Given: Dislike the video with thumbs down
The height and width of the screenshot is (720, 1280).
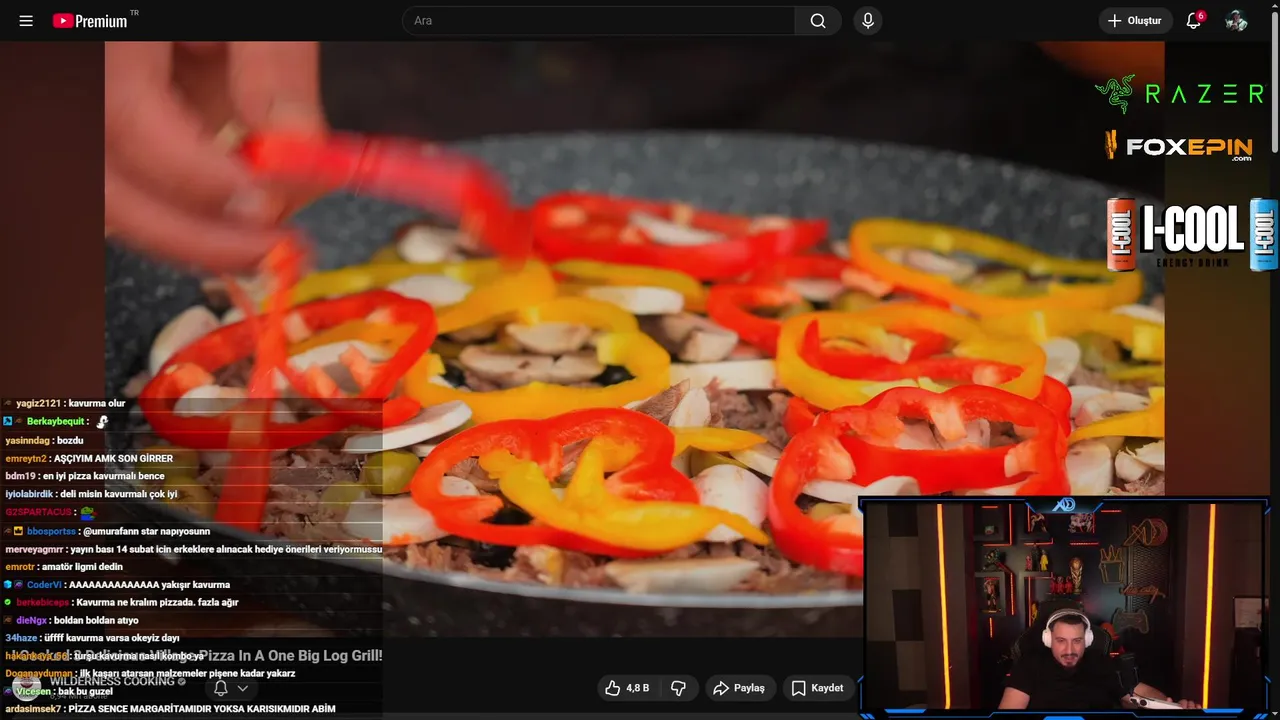Looking at the screenshot, I should [678, 688].
